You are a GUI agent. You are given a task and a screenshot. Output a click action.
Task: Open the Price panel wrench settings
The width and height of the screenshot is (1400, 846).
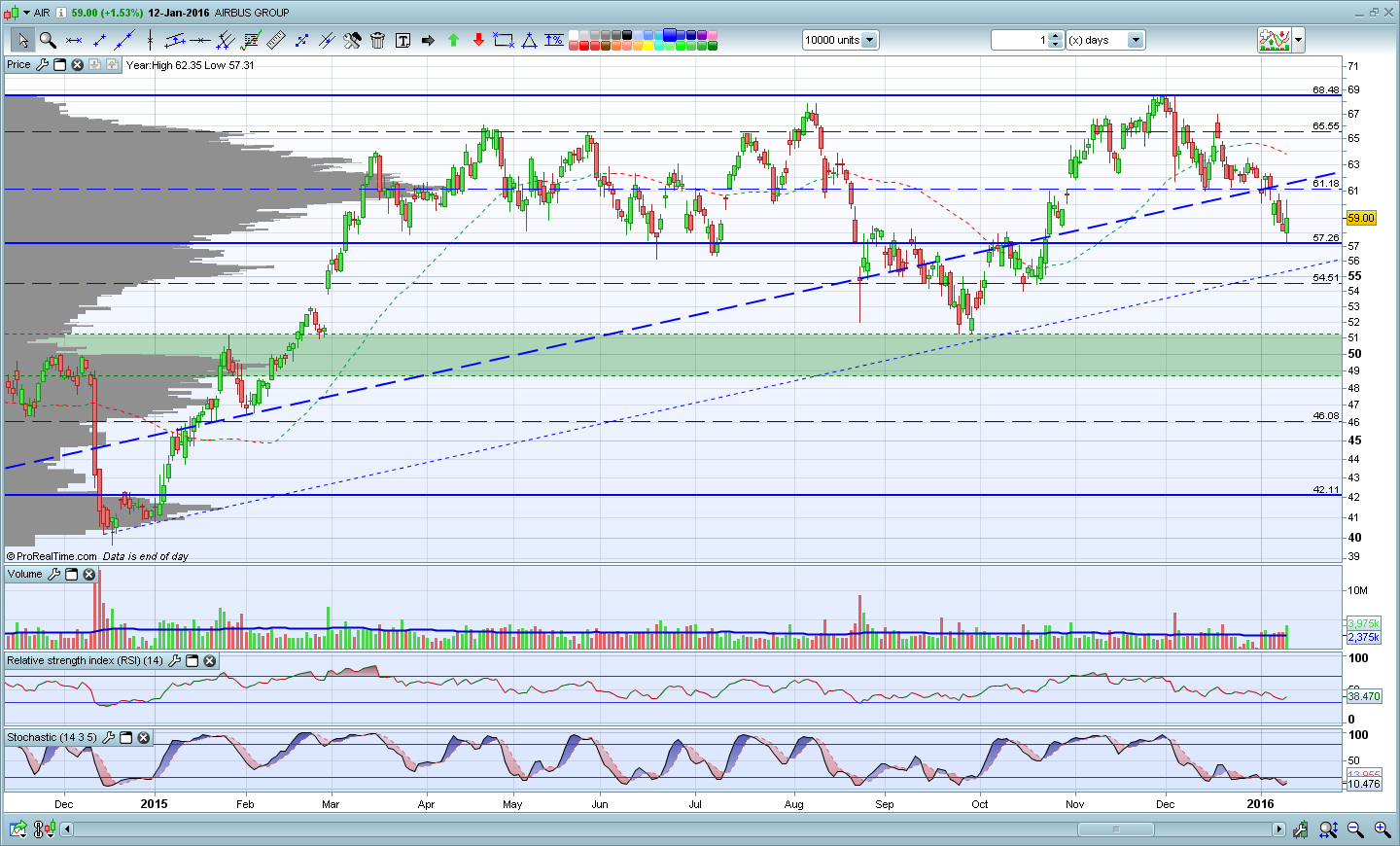pos(42,65)
